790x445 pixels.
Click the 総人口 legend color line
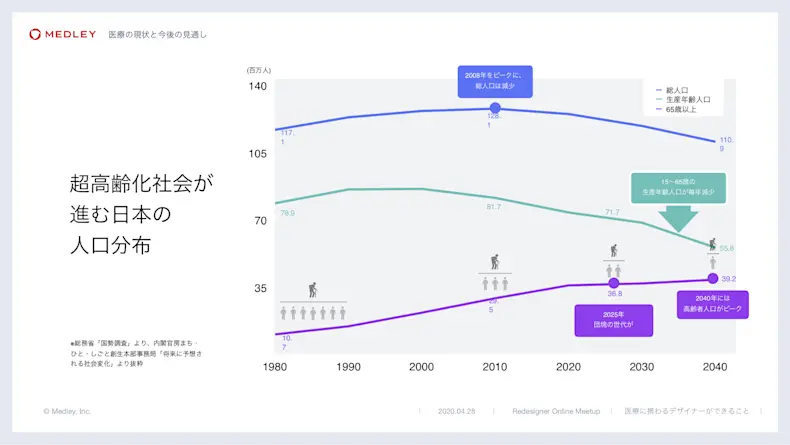pos(659,90)
